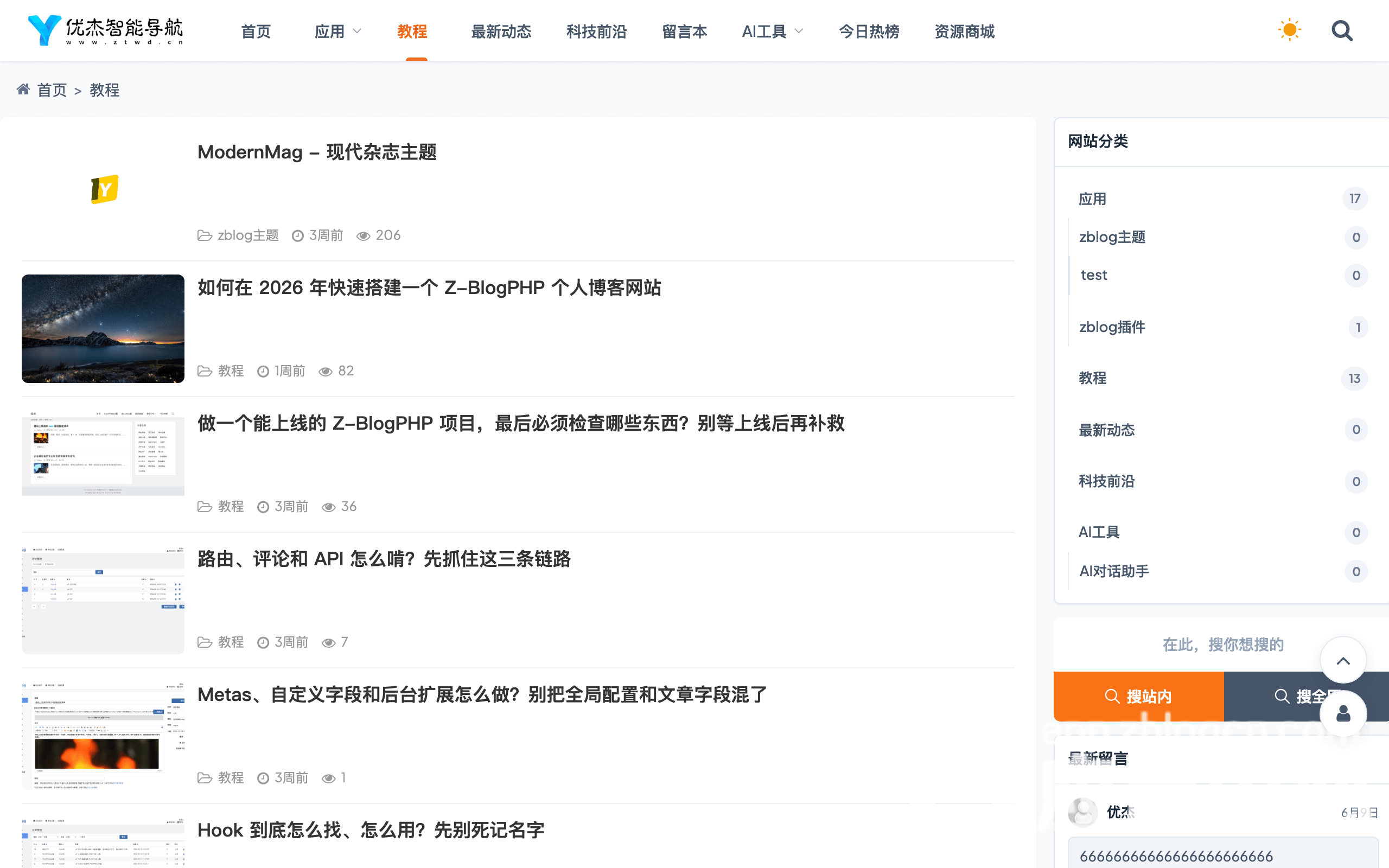Select AI对话助手 subcategory in sidebar
Viewport: 1389px width, 868px height.
click(1113, 571)
